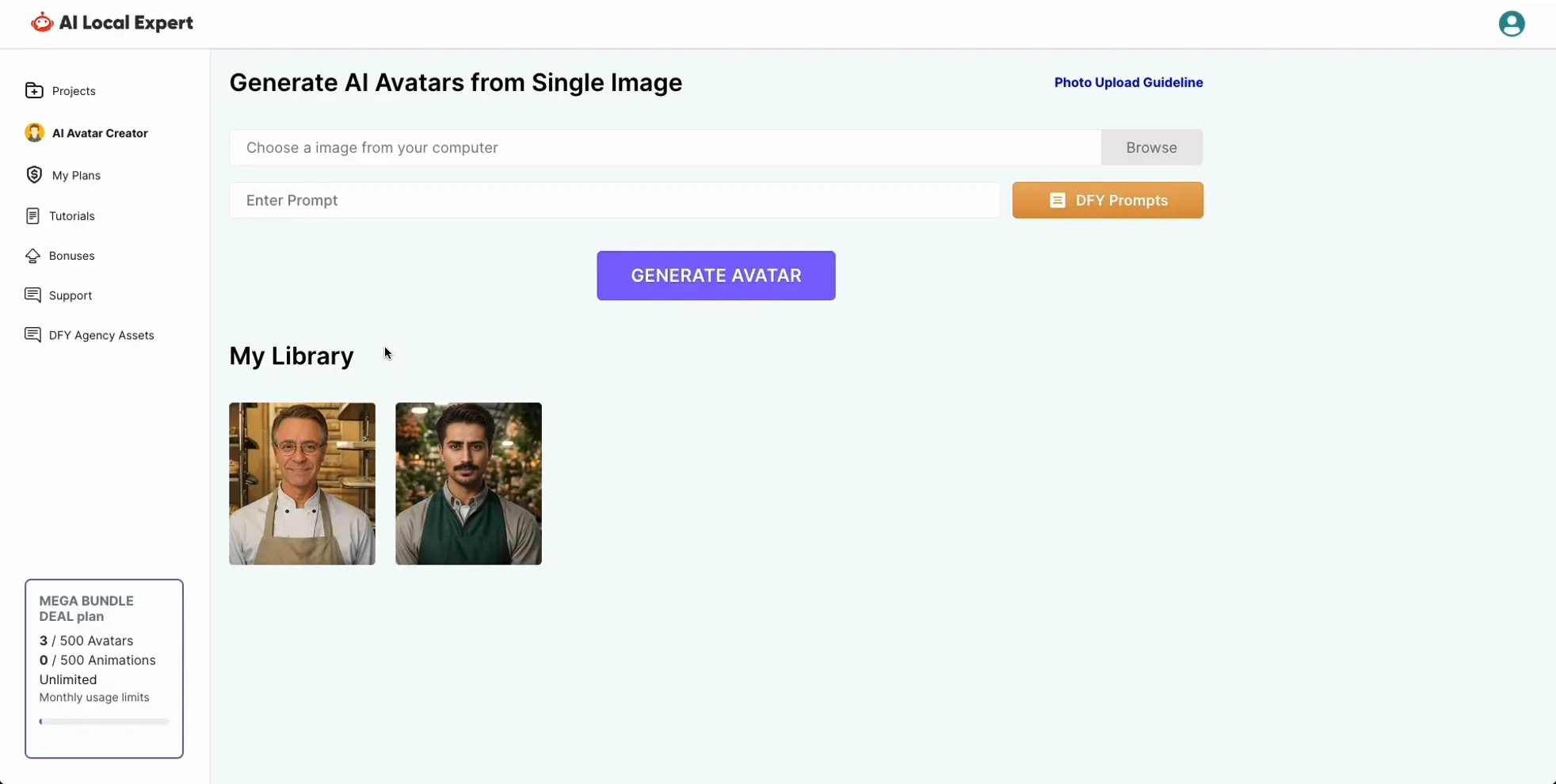Image resolution: width=1556 pixels, height=784 pixels.
Task: Click the Choose a image file field
Action: [x=665, y=147]
